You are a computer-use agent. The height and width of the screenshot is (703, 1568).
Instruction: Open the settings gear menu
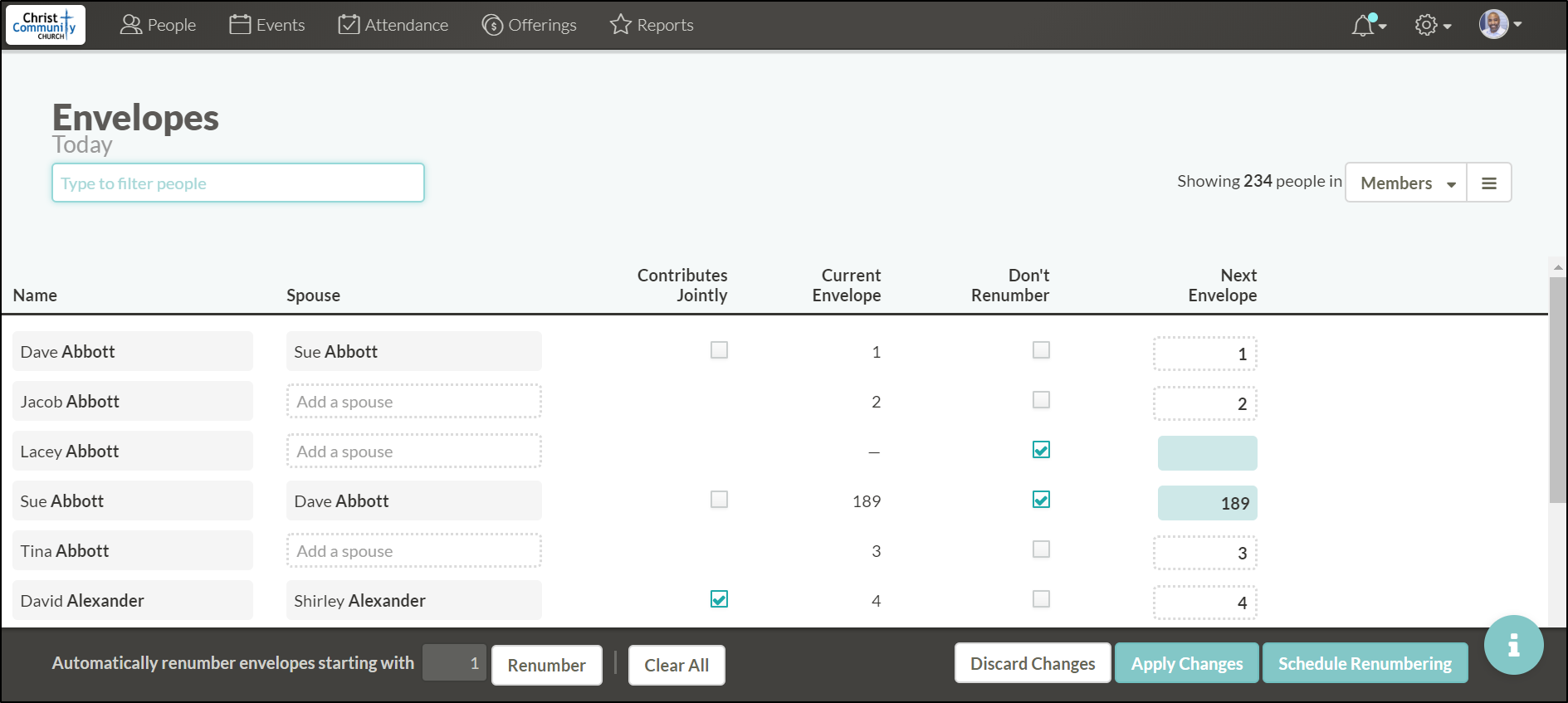click(x=1425, y=25)
